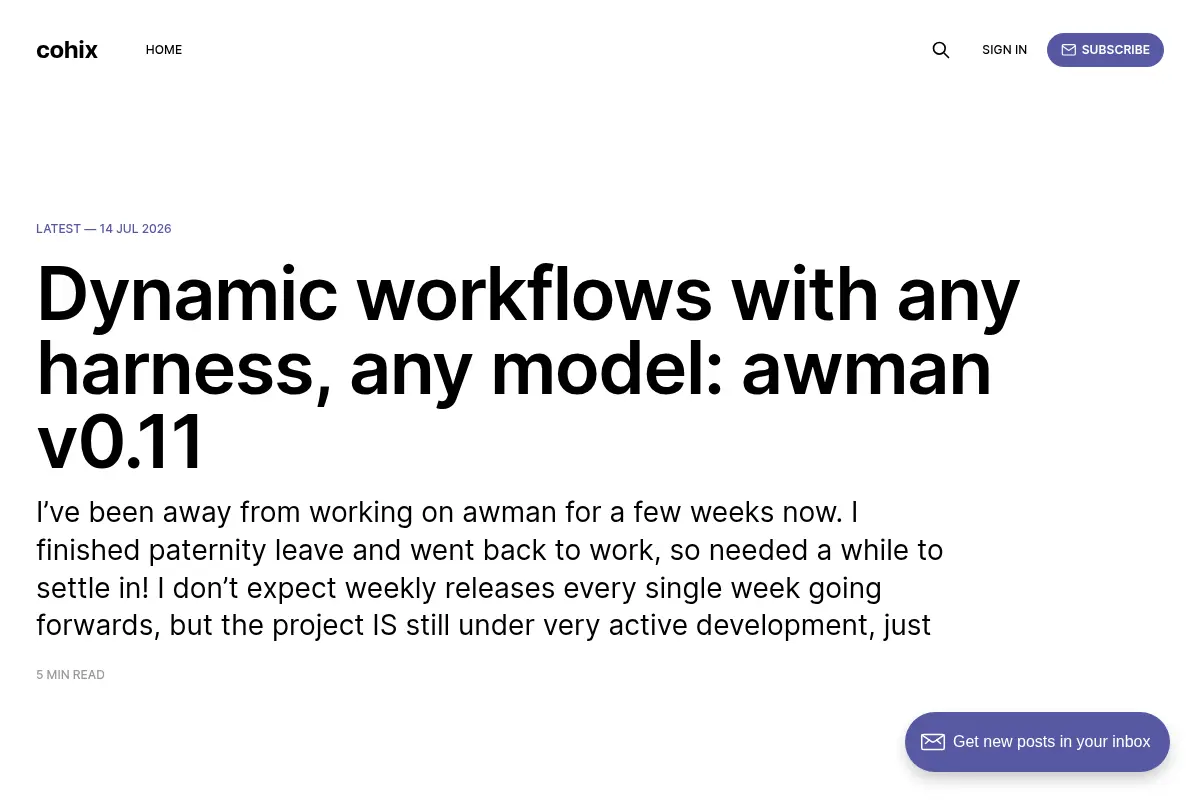
Task: Open post via "Dynamic workflows with any" headline line
Action: [x=528, y=296]
